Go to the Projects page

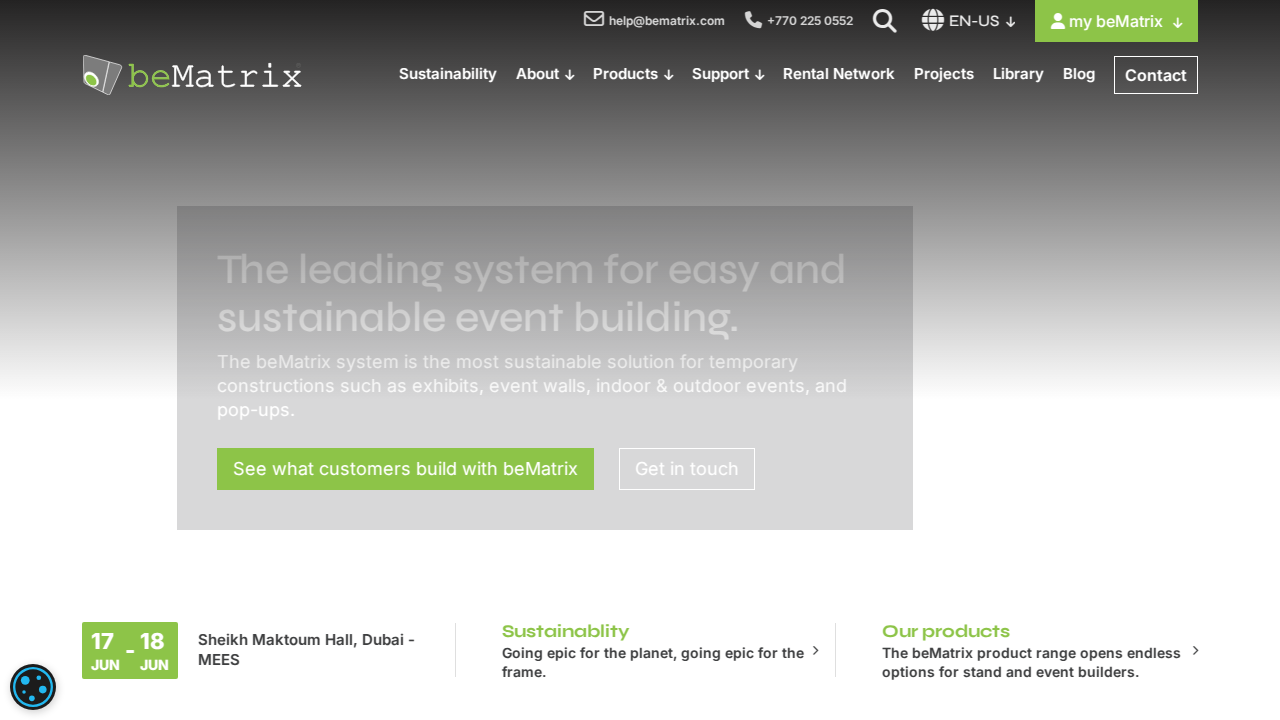[944, 74]
